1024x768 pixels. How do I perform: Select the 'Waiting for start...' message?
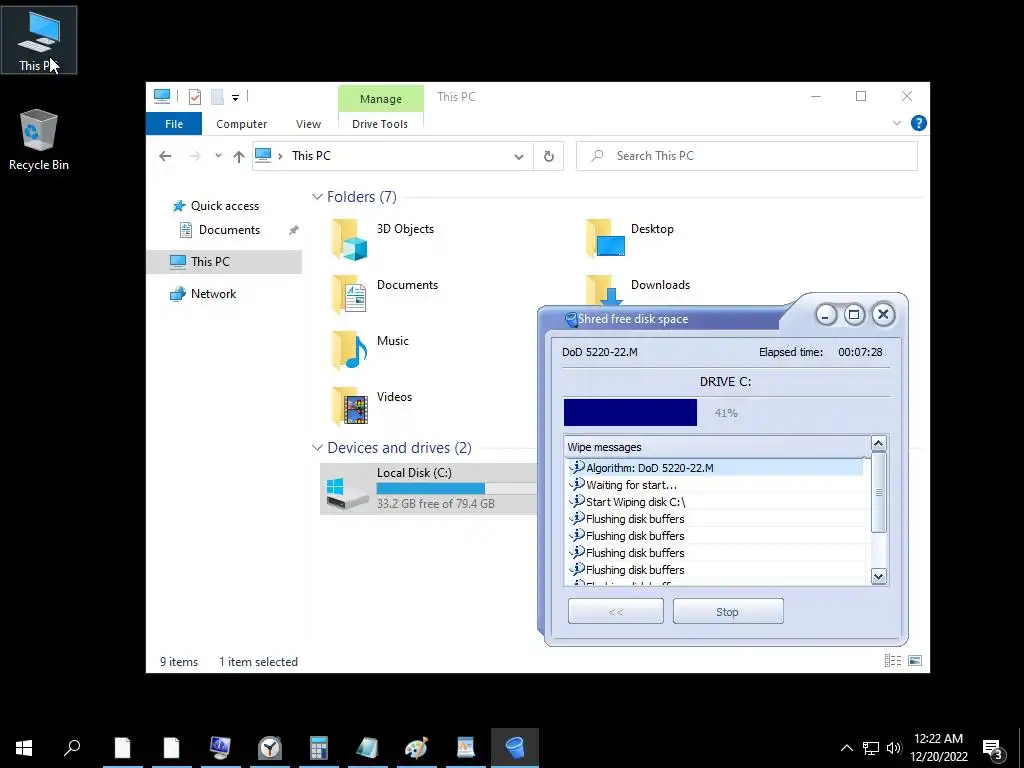pos(716,485)
